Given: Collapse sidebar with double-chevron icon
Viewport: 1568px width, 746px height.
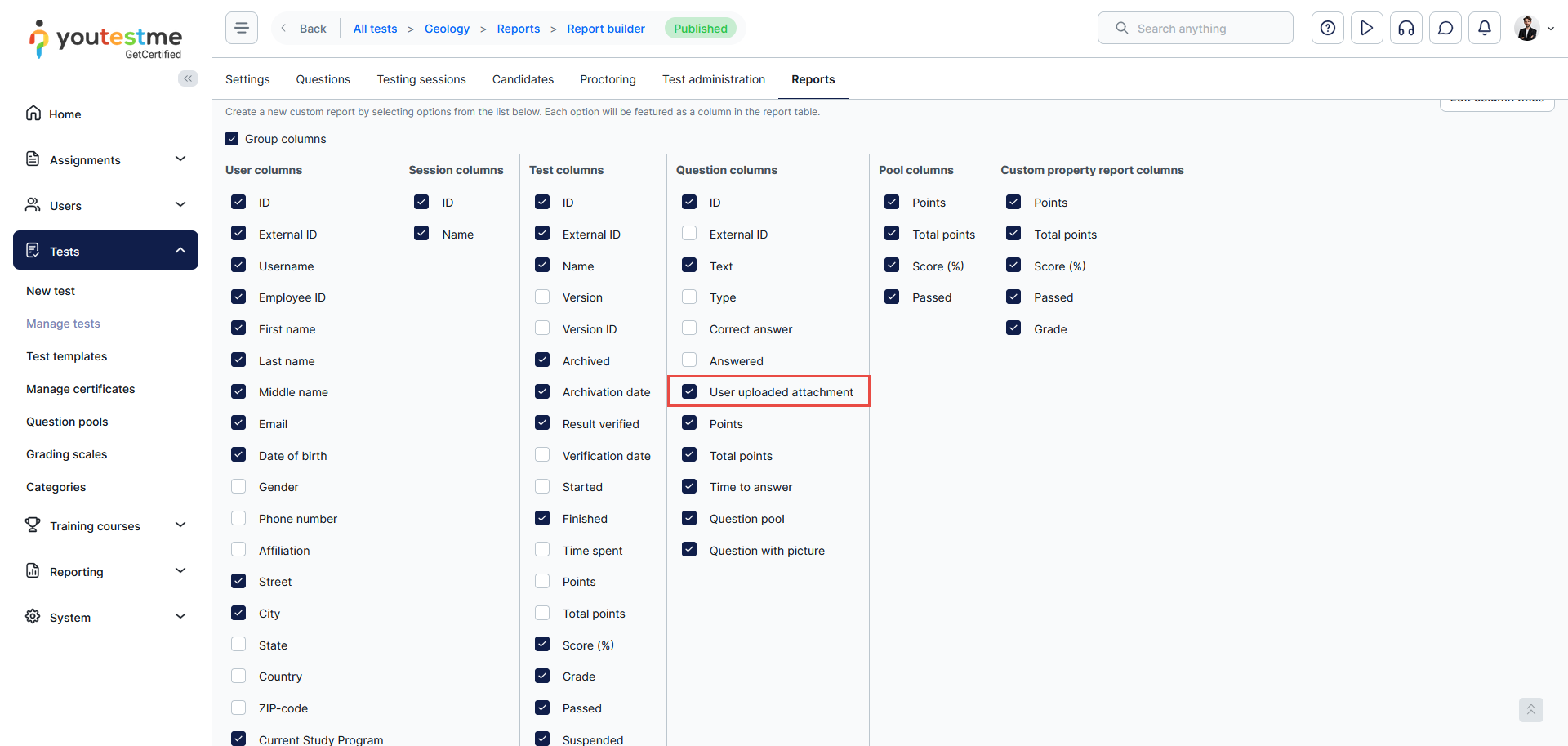Looking at the screenshot, I should [188, 78].
